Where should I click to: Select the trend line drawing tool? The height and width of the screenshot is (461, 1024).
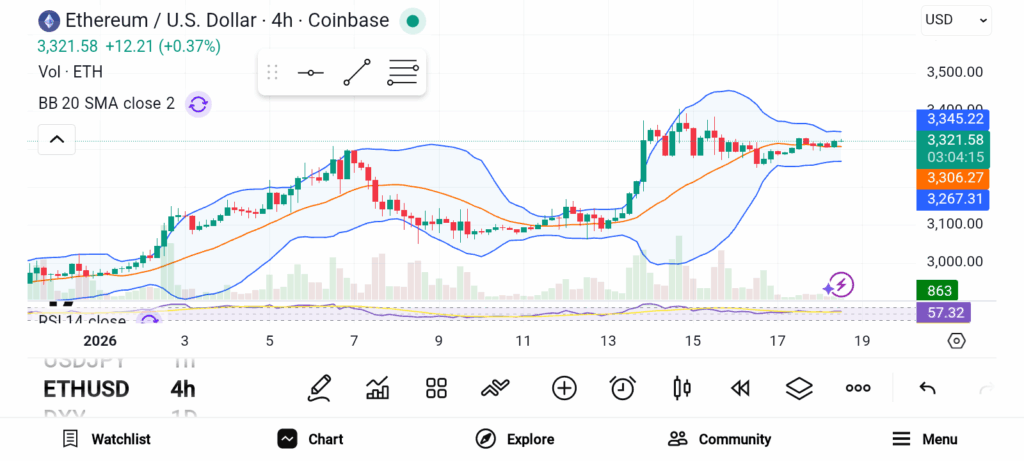coord(357,73)
